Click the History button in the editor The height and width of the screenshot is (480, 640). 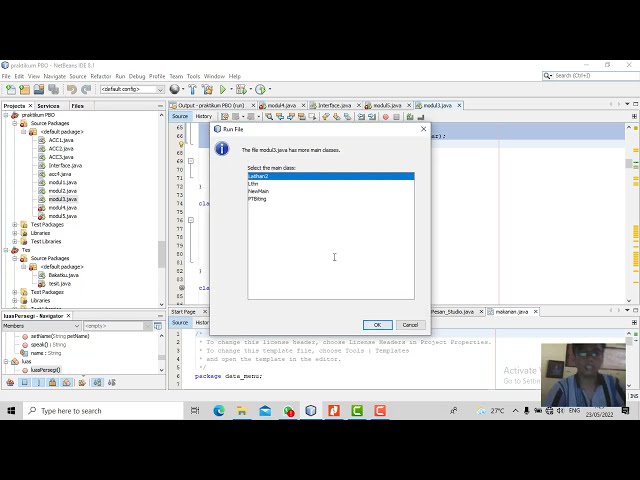(203, 116)
